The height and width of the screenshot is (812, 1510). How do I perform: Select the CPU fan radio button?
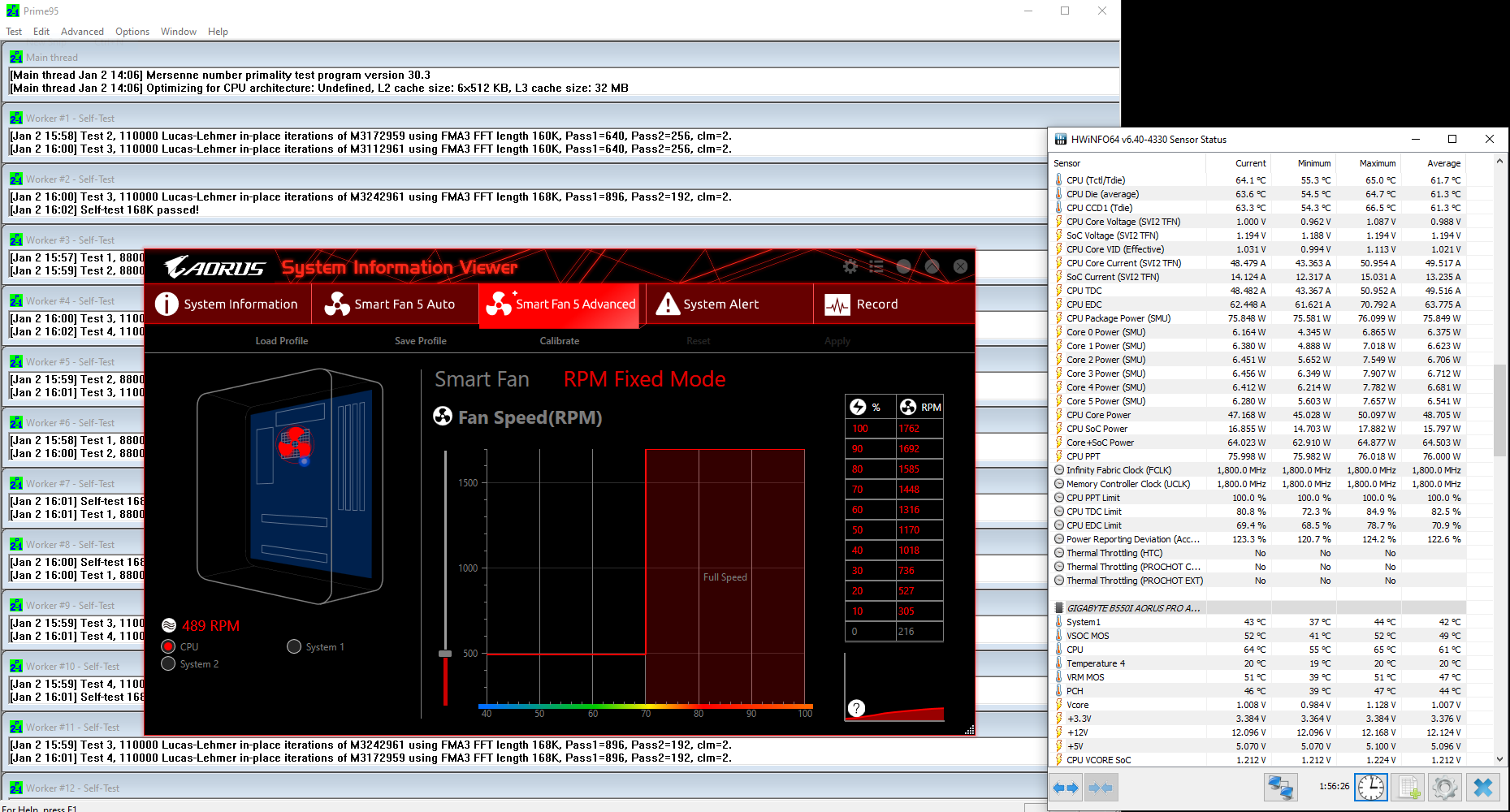(x=168, y=646)
